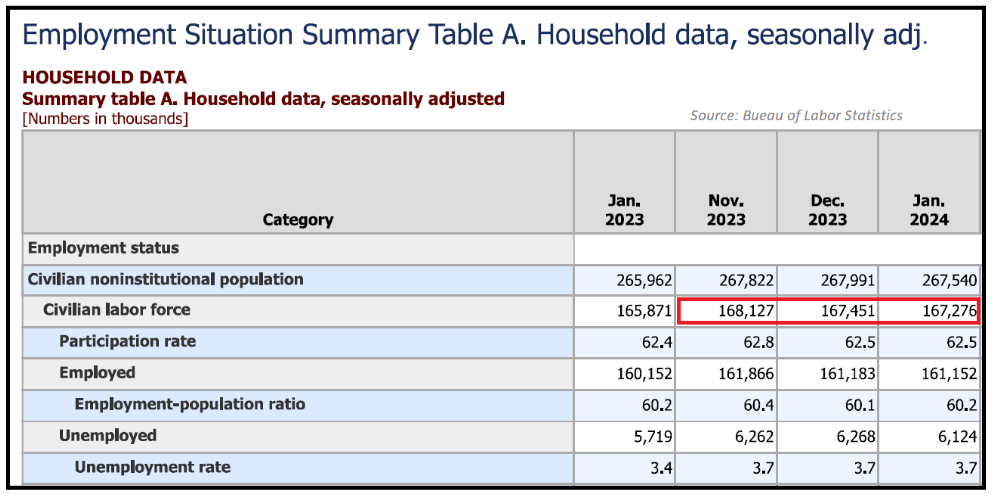Image resolution: width=992 pixels, height=500 pixels.
Task: Select labor force value 167,276
Action: (x=949, y=311)
